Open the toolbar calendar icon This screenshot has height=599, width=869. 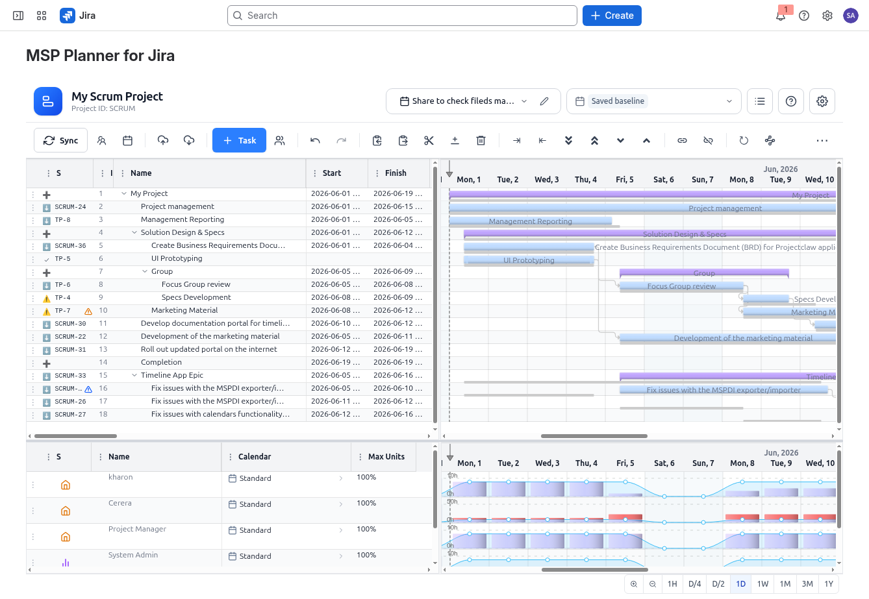(x=127, y=141)
